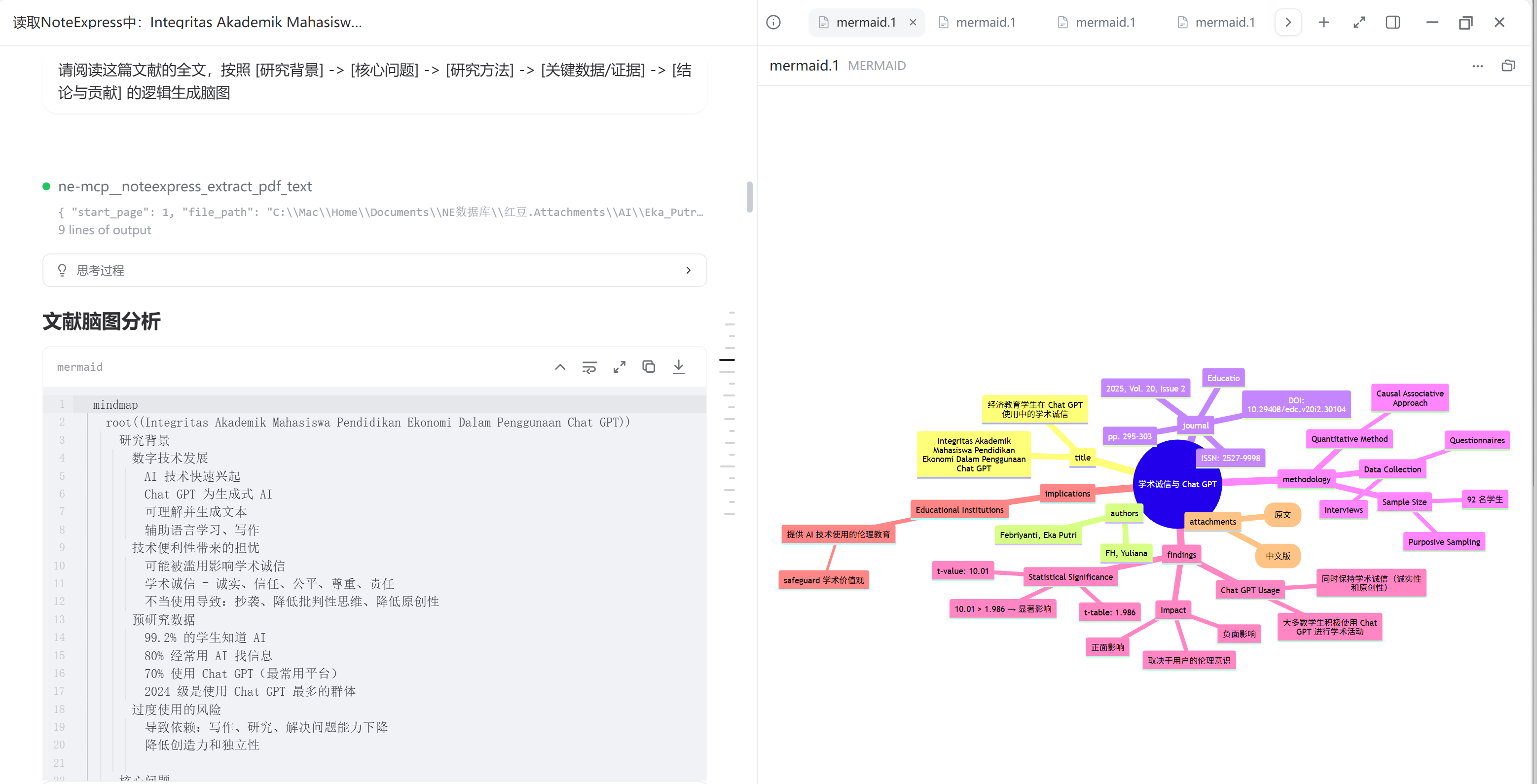This screenshot has height=784, width=1537.
Task: Click the '9 lines of output' text
Action: 105,230
